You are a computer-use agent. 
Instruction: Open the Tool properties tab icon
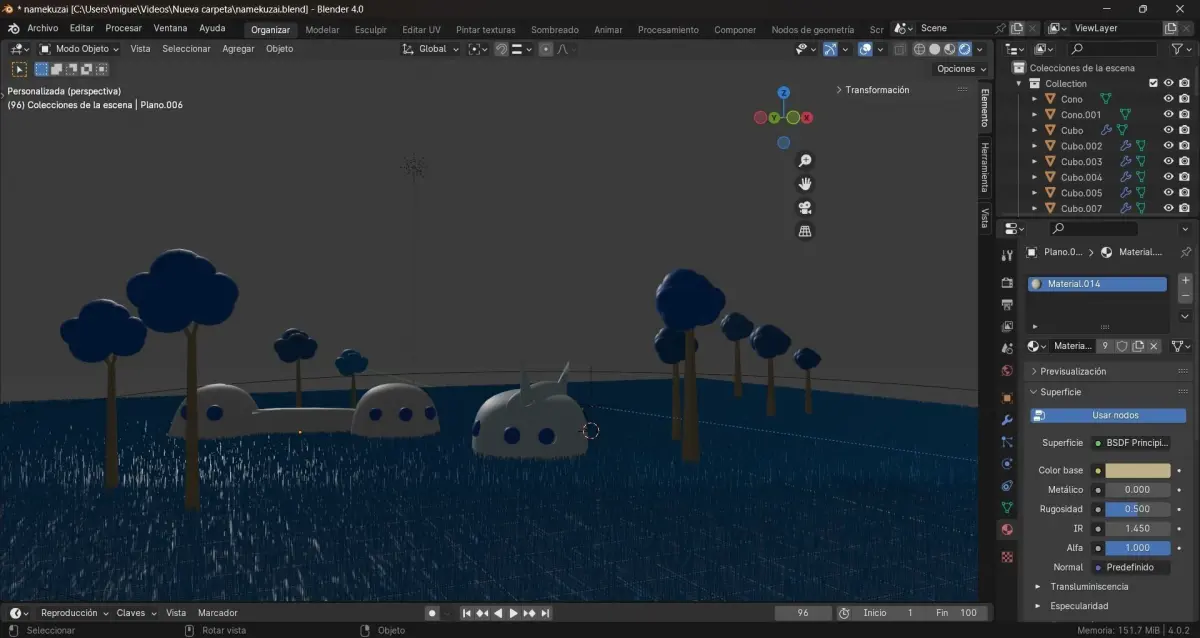(x=1007, y=257)
